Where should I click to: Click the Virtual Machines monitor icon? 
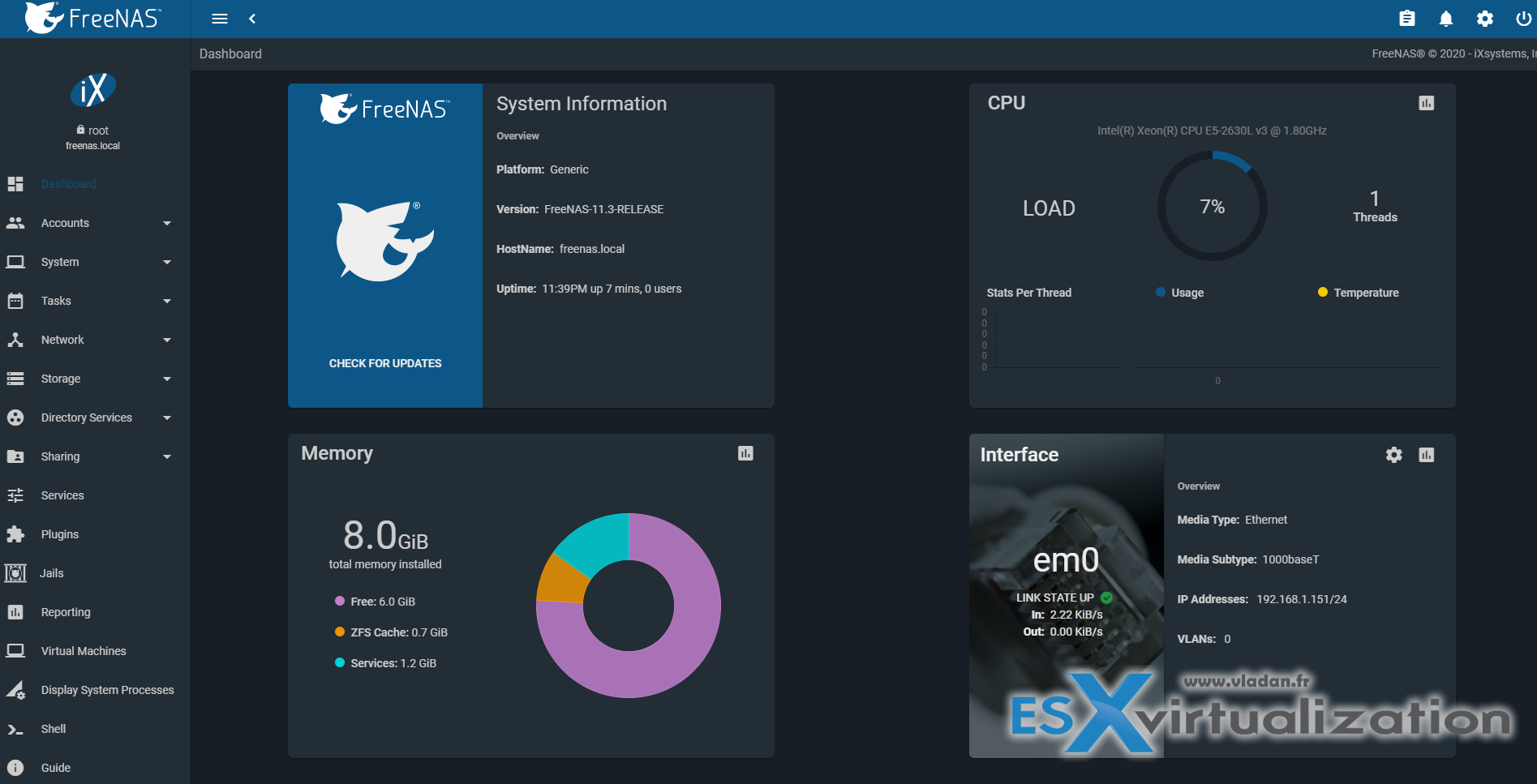point(15,651)
